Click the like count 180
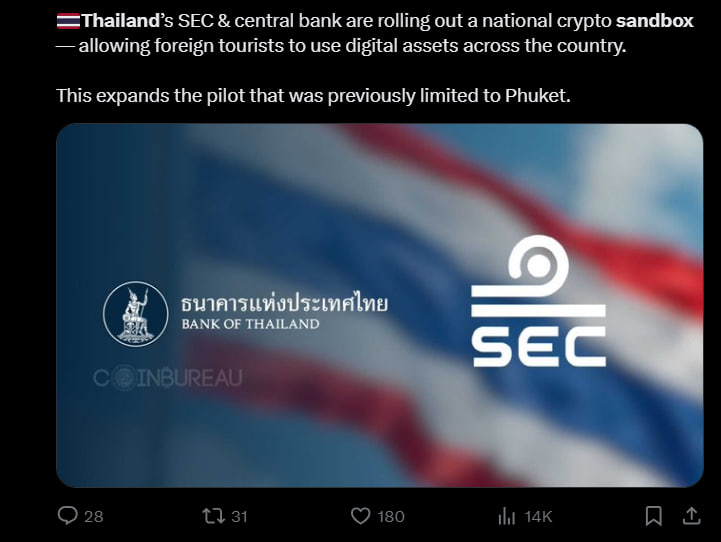Screen dimensions: 721x542 [391, 516]
